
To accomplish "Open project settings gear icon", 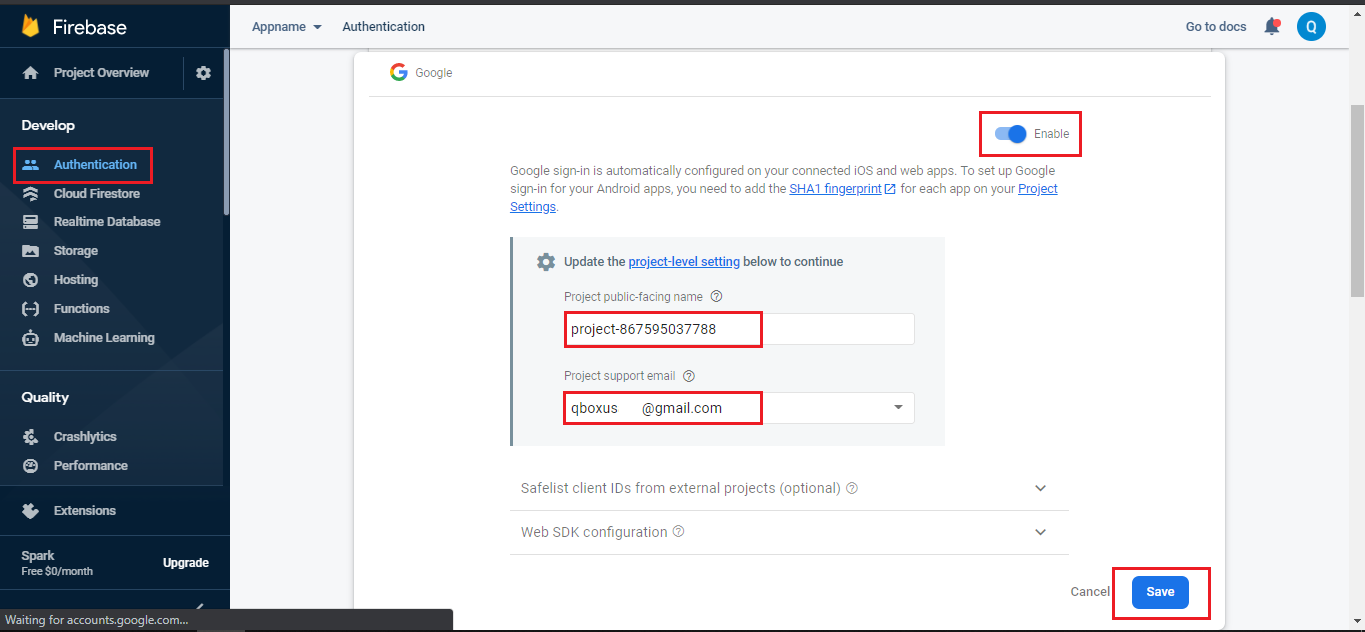I will 204,73.
